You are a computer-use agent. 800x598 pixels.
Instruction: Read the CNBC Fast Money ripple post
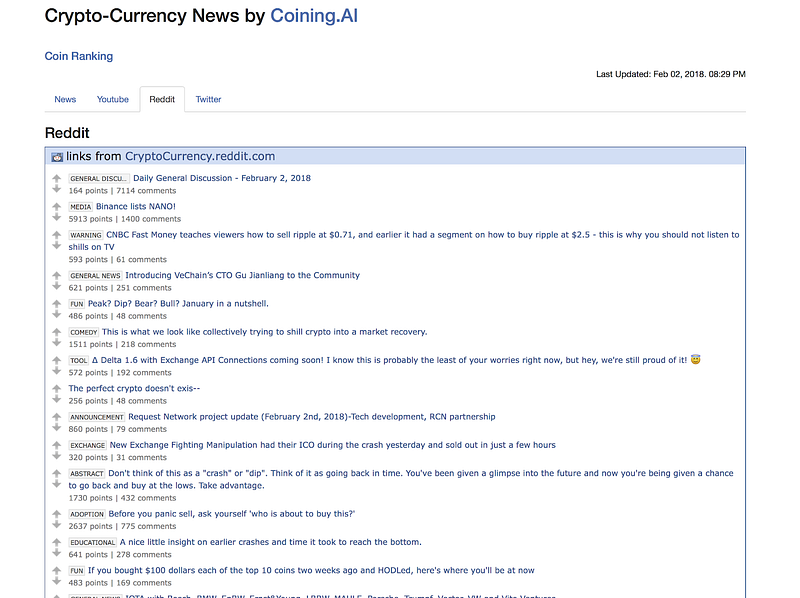coord(404,241)
